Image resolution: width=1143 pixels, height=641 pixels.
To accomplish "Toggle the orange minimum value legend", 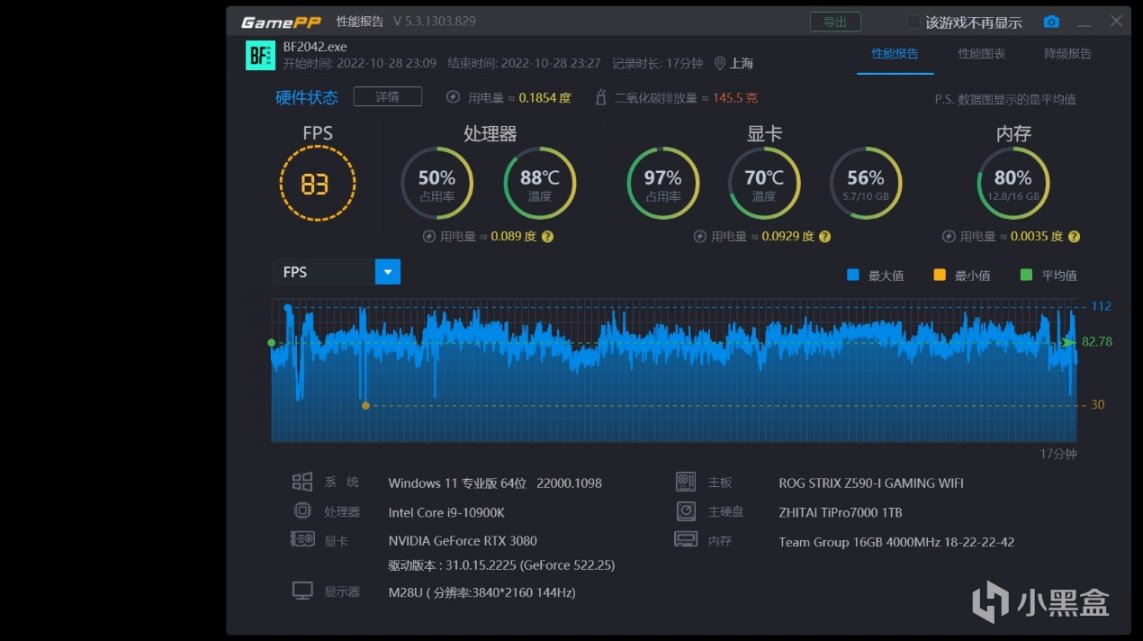I will point(961,275).
